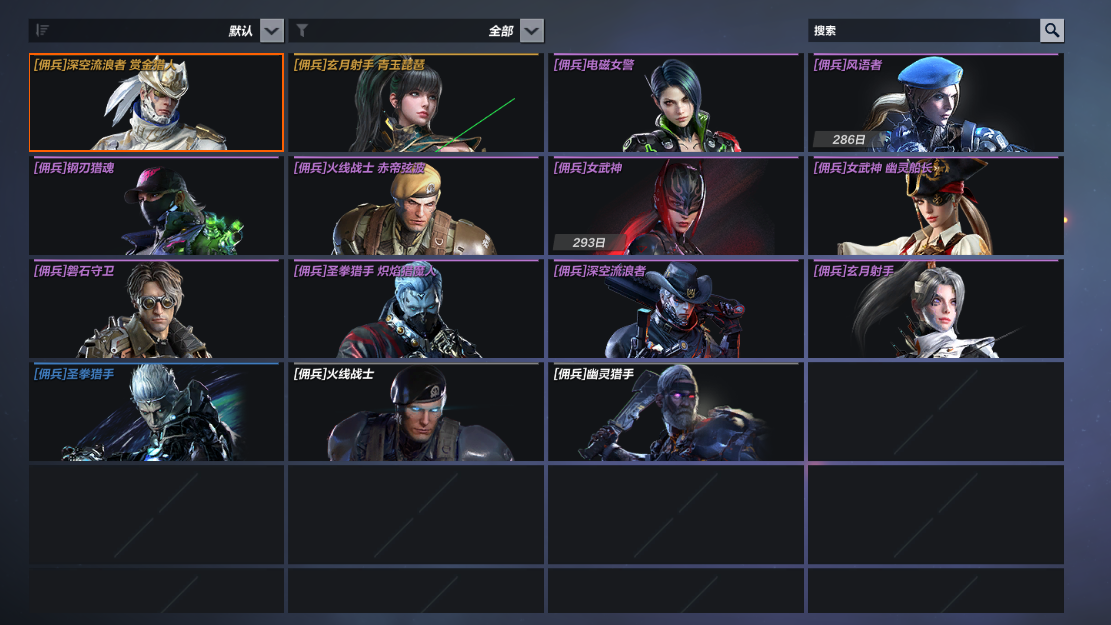This screenshot has height=625, width=1111.
Task: Select the 钢刃猎魂 masked character
Action: [156, 205]
